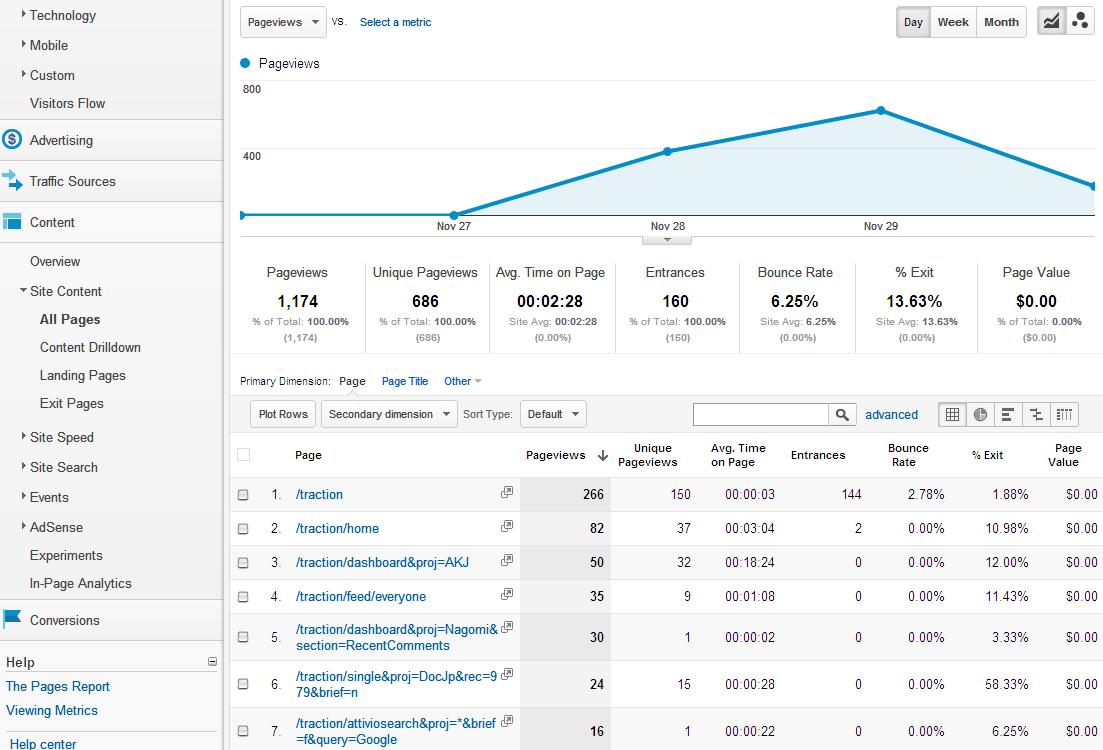Open /traction page in new window
Image resolution: width=1103 pixels, height=750 pixels.
[506, 492]
